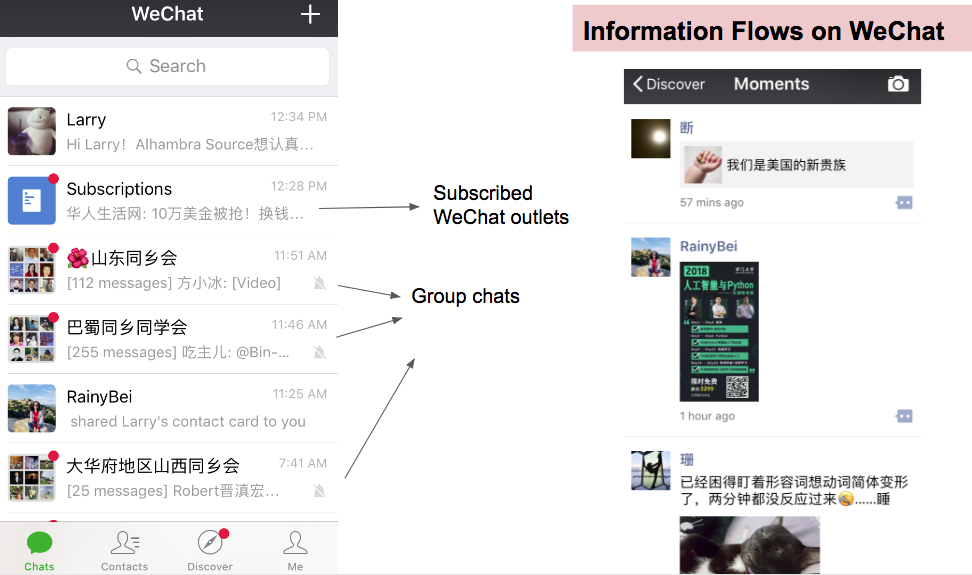Open the 2018 人工智能与Python poster image

(719, 331)
